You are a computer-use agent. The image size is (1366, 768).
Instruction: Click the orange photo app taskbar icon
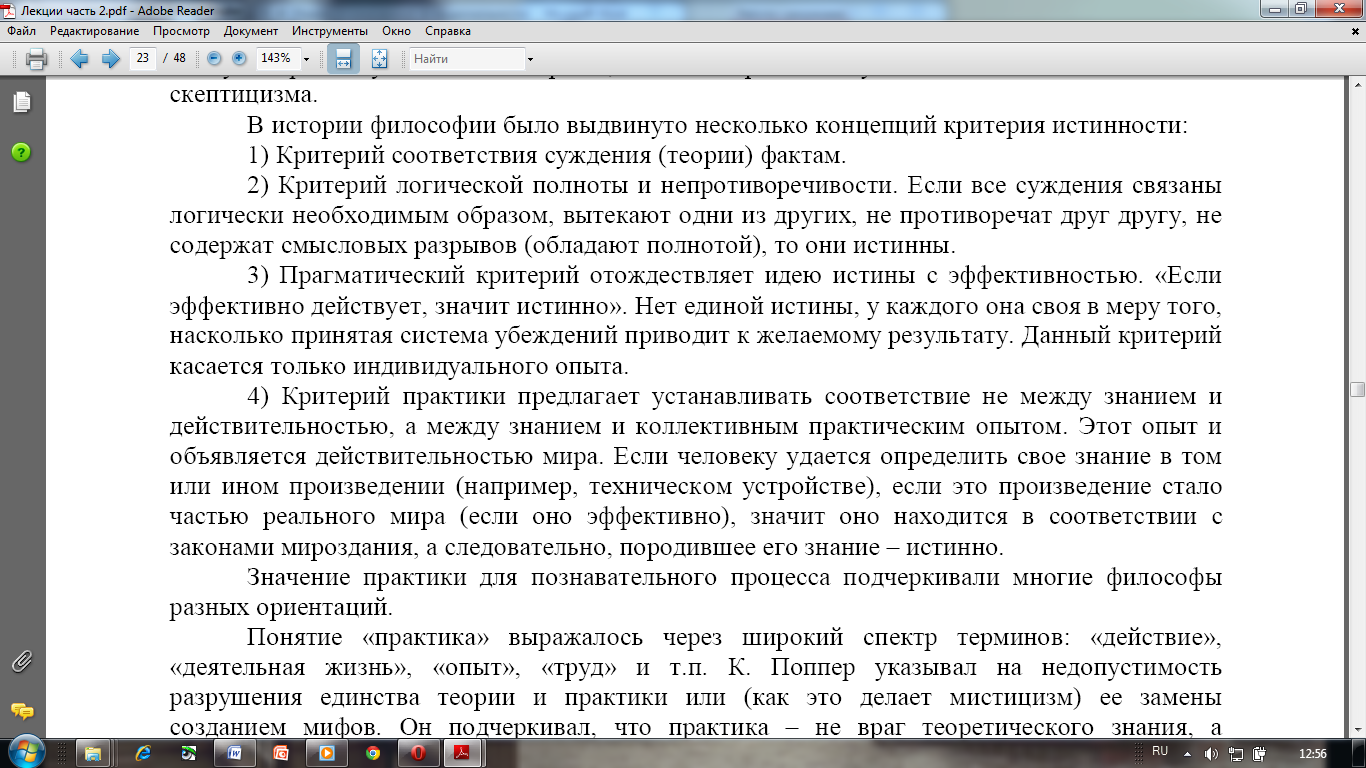(281, 752)
